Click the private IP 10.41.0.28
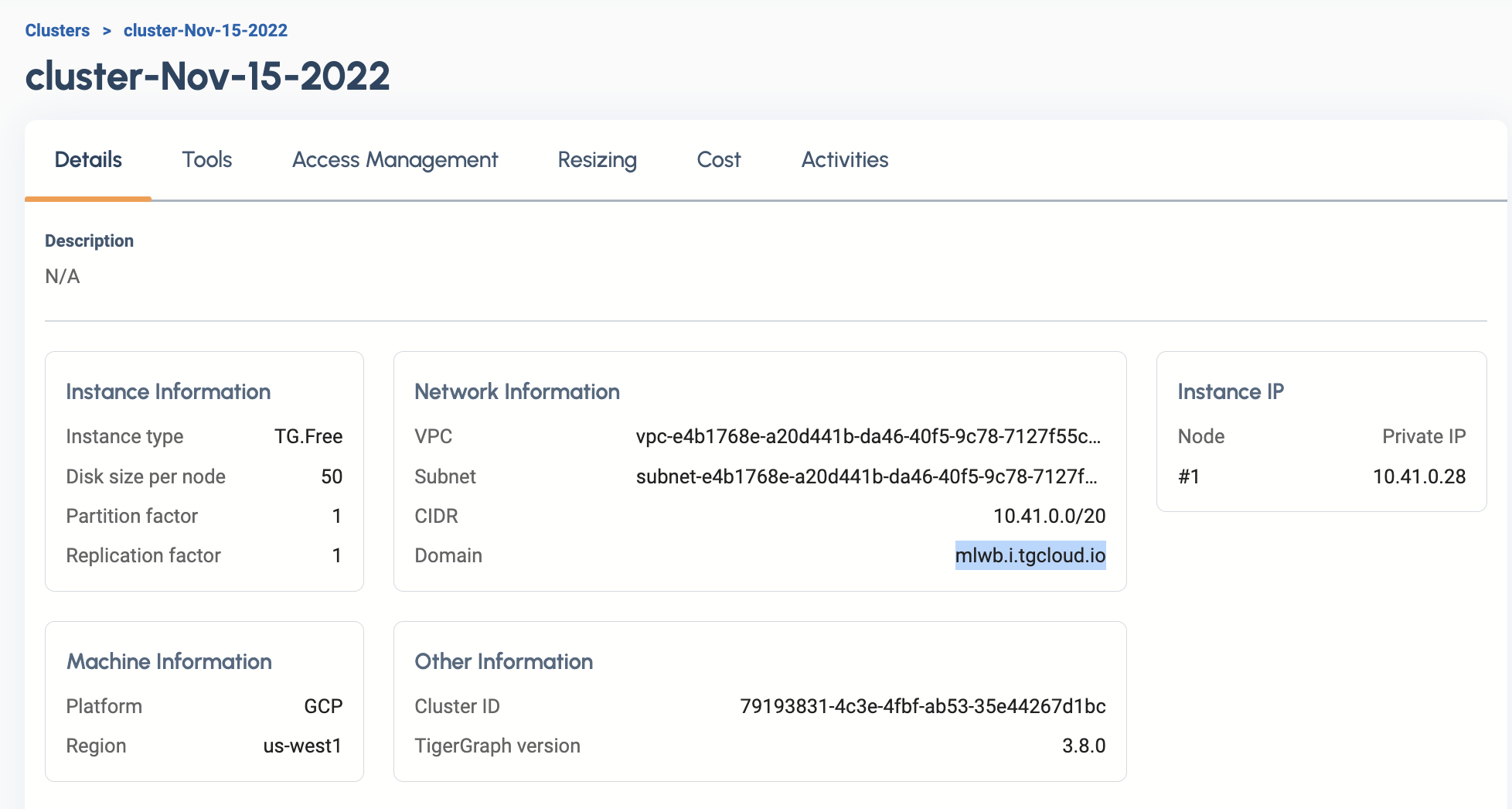1512x809 pixels. click(x=1418, y=476)
